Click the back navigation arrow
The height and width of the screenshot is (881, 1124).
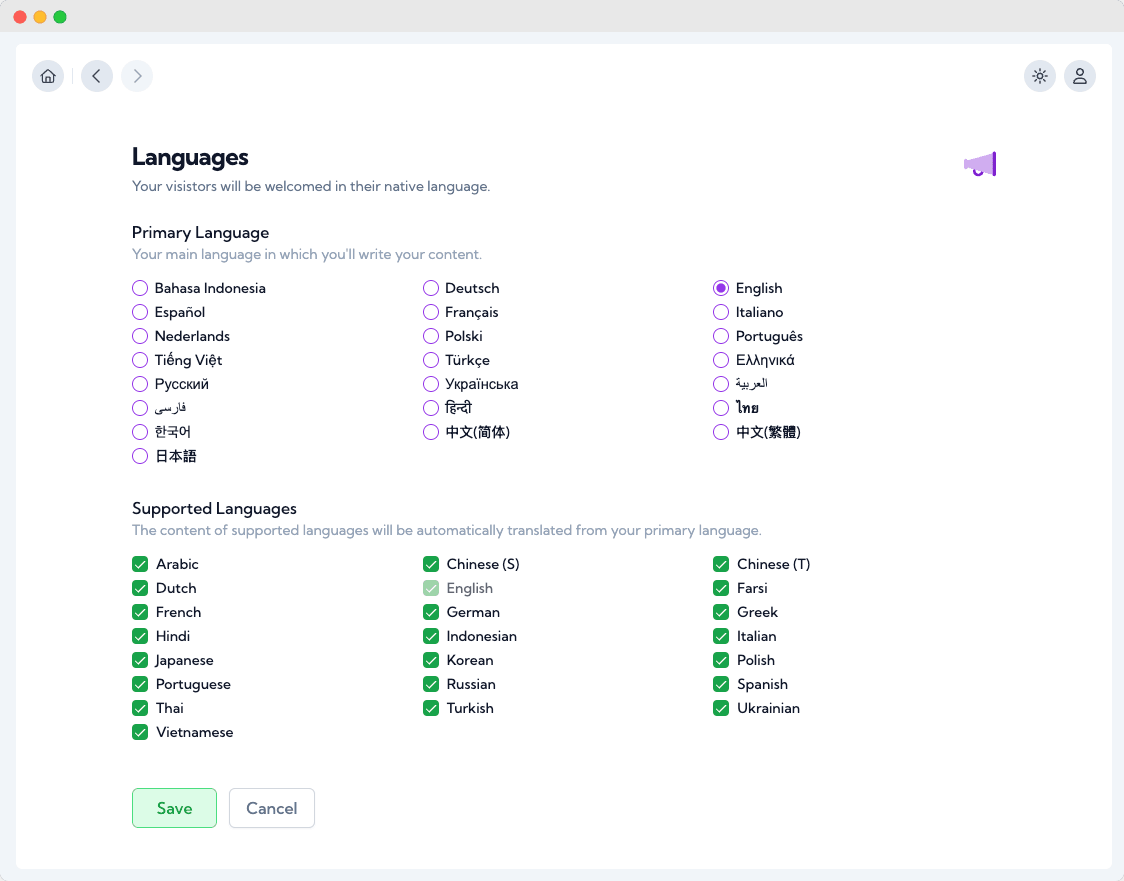tap(96, 76)
